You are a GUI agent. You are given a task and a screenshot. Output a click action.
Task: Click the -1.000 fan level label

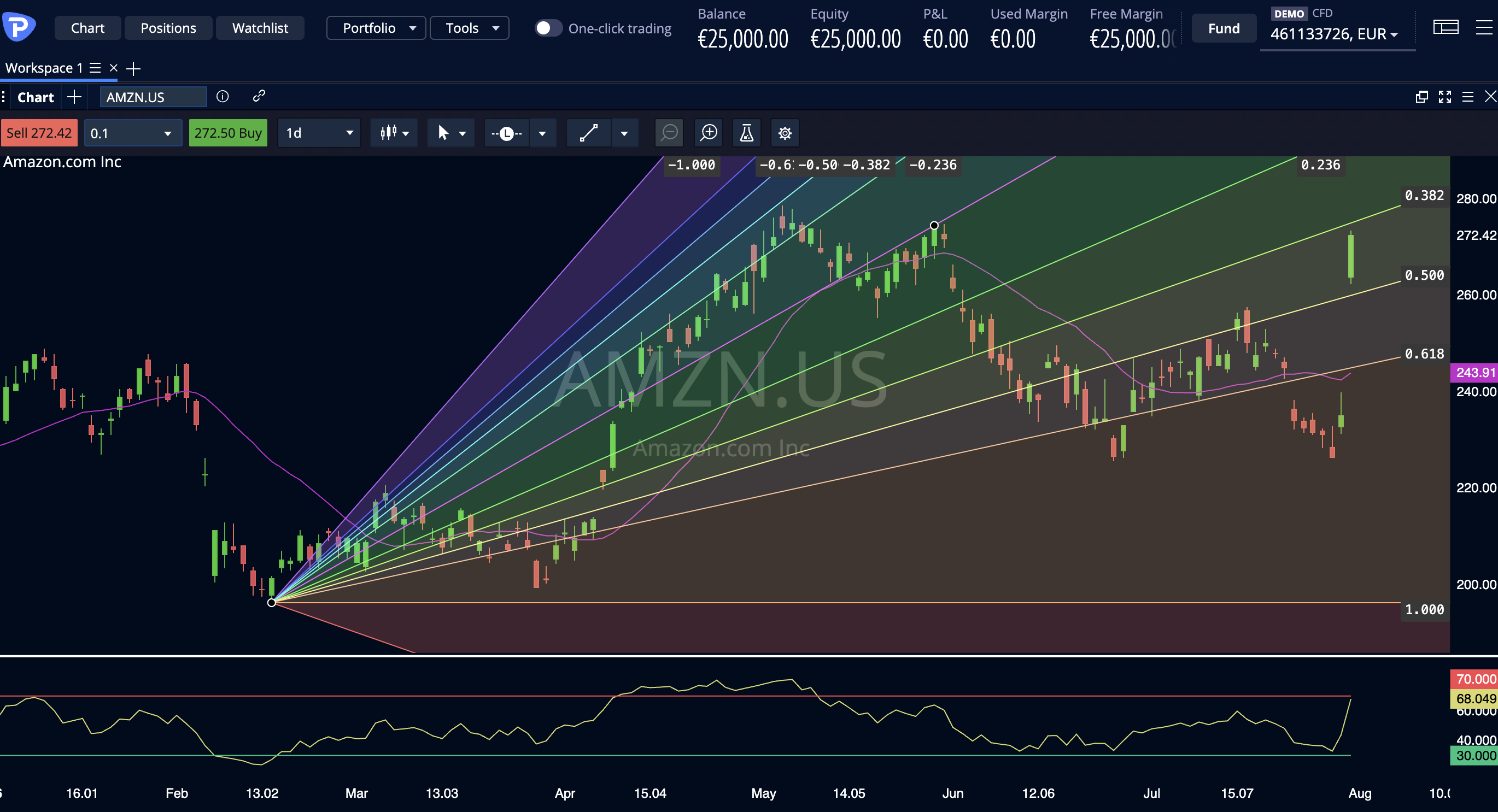692,165
